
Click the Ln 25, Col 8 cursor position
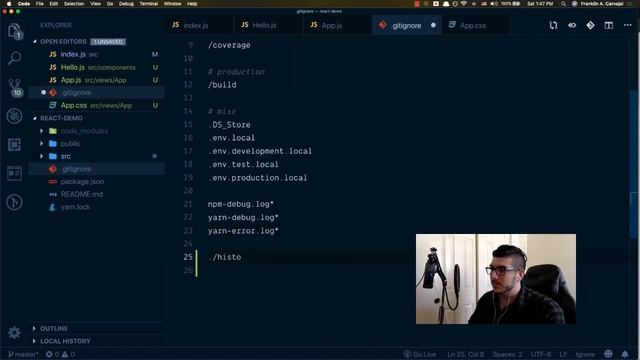click(465, 354)
